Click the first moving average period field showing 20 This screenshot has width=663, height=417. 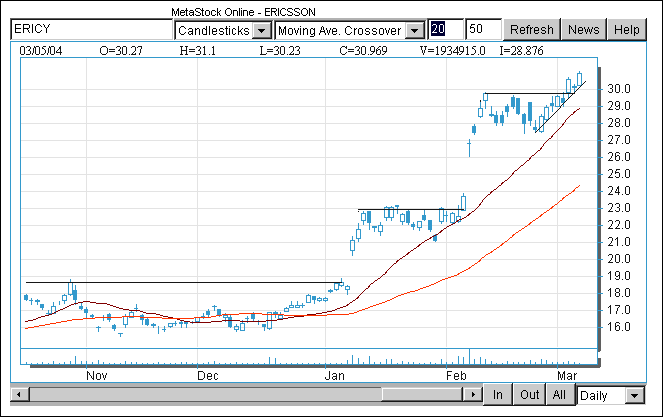point(446,29)
